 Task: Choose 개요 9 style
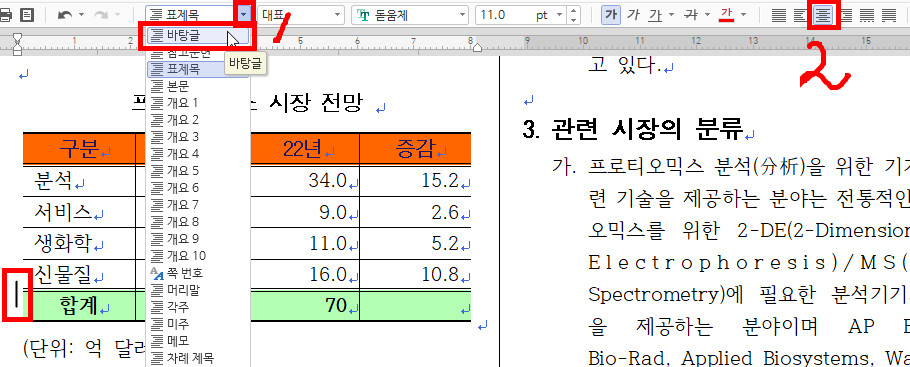[x=197, y=239]
